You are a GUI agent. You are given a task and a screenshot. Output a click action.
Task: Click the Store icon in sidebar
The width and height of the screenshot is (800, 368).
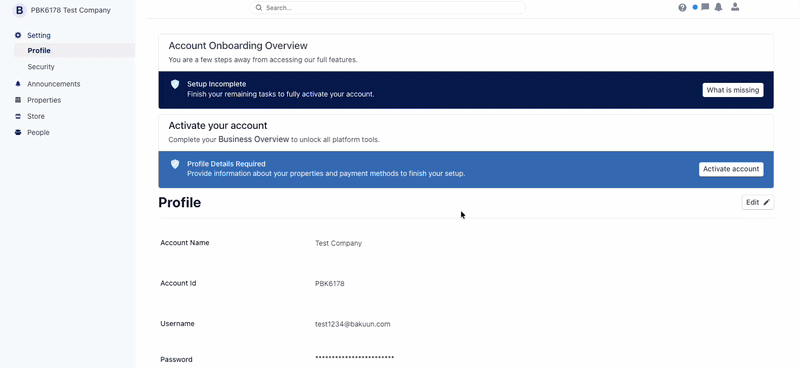[18, 116]
